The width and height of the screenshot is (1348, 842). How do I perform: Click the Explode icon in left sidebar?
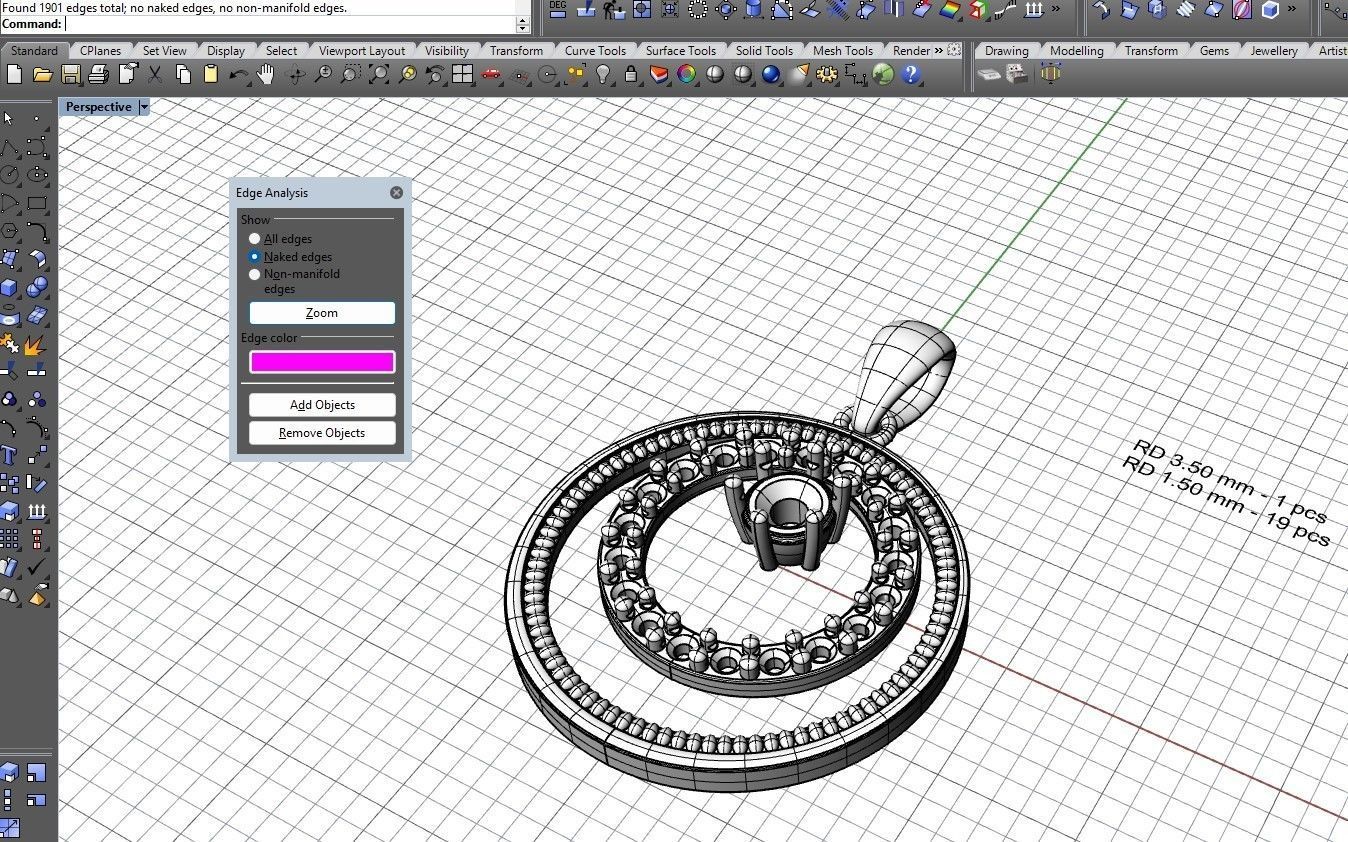tap(36, 345)
